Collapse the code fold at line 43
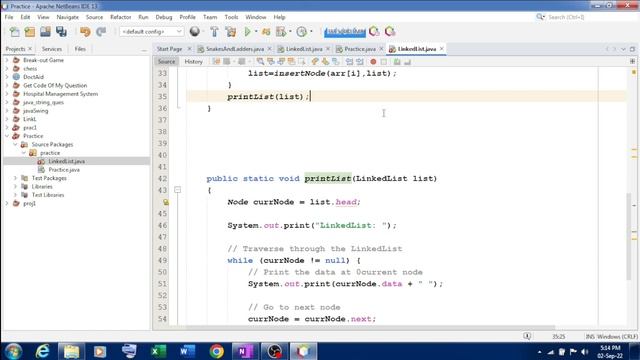The width and height of the screenshot is (640, 360). [x=177, y=190]
